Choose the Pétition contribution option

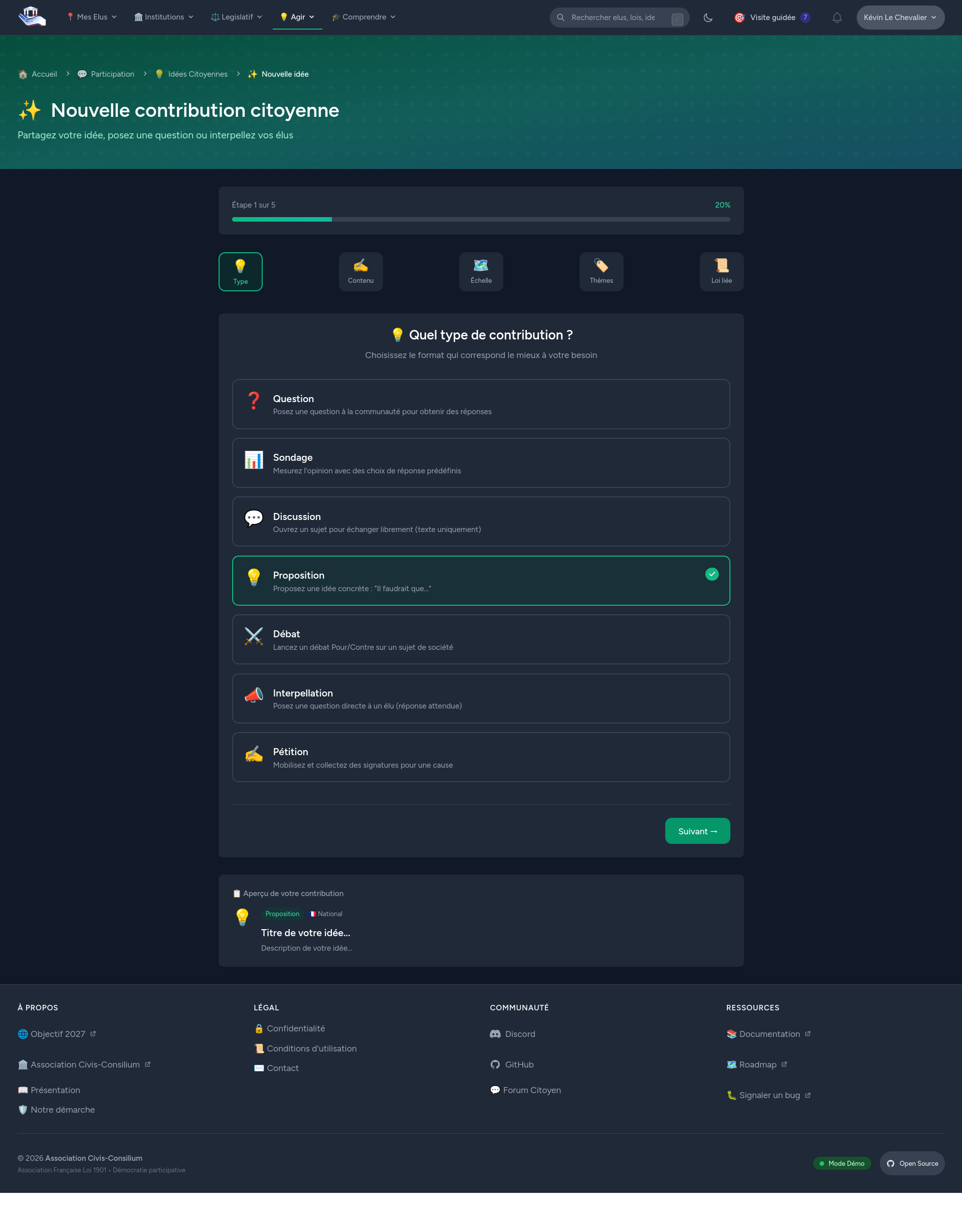click(x=480, y=757)
